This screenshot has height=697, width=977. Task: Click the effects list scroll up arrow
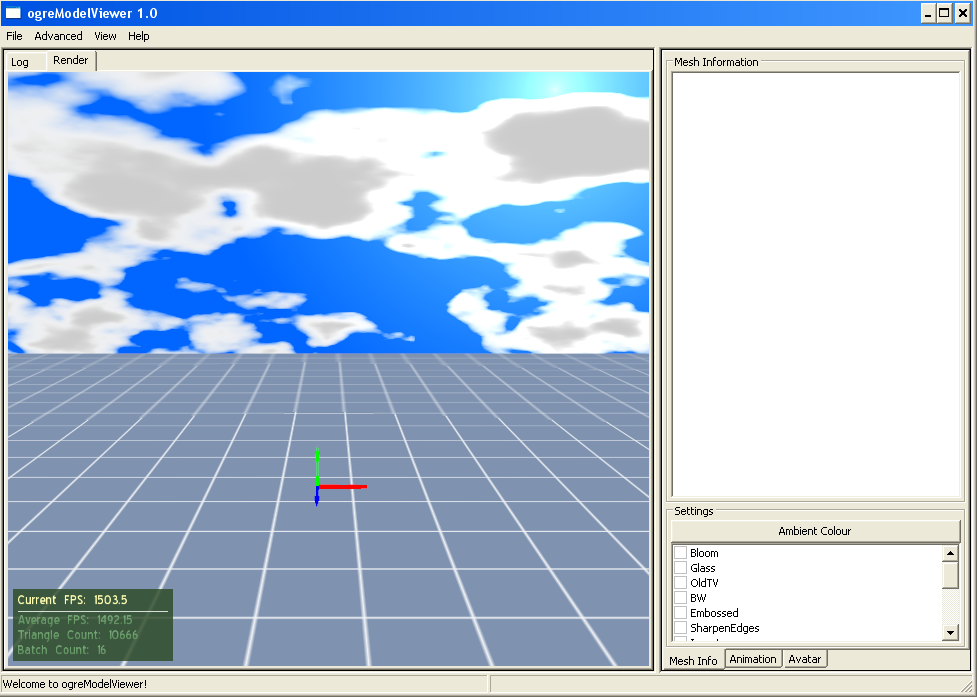tap(950, 553)
